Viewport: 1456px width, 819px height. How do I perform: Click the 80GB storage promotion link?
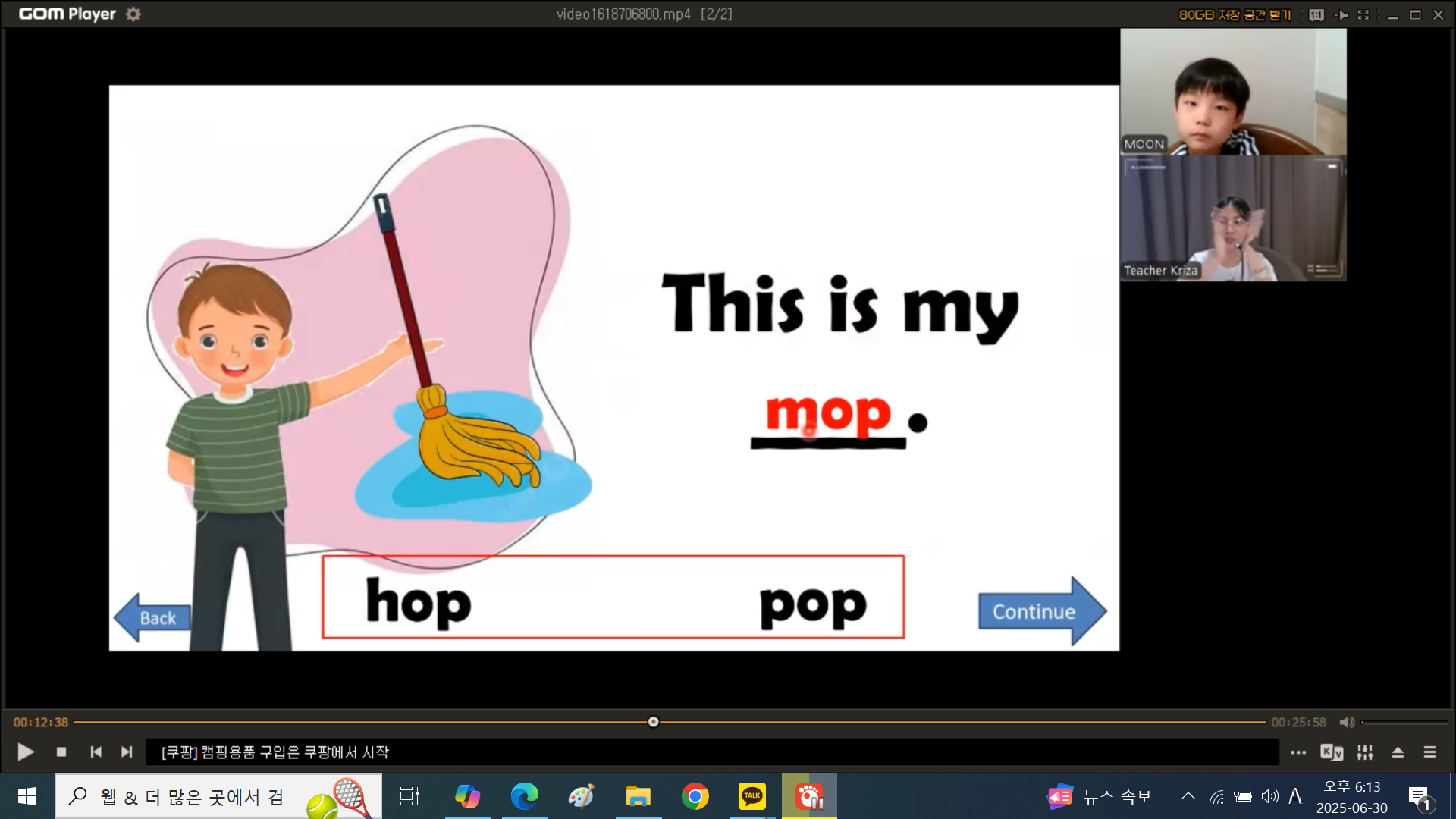coord(1235,15)
